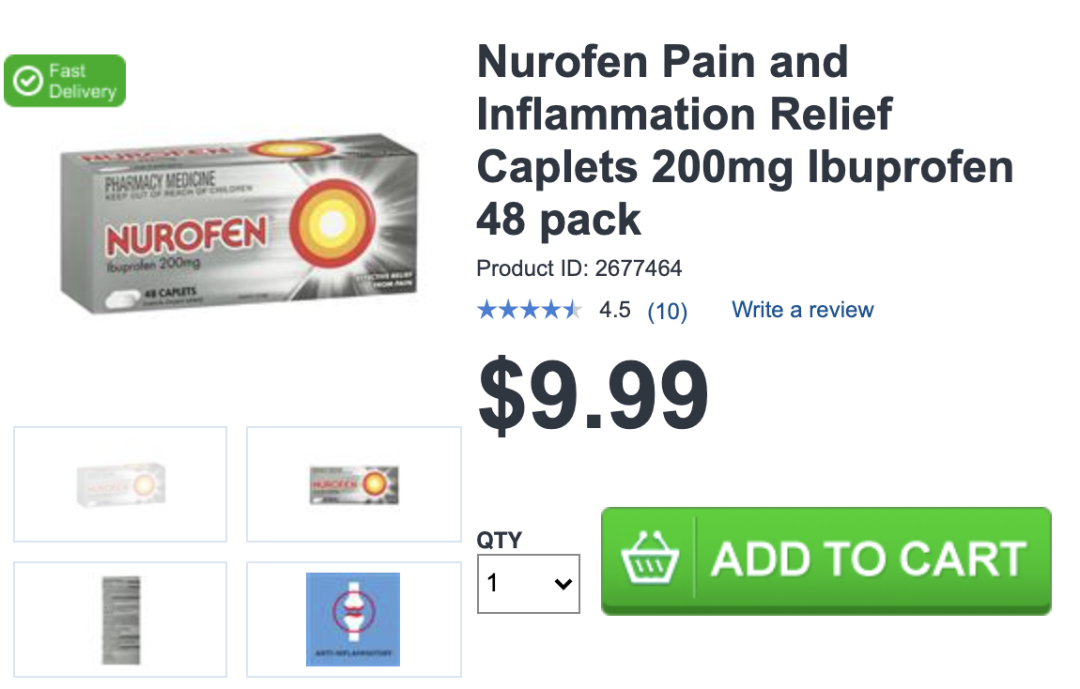Select the faded white Nurofen box thumbnail

click(x=121, y=484)
